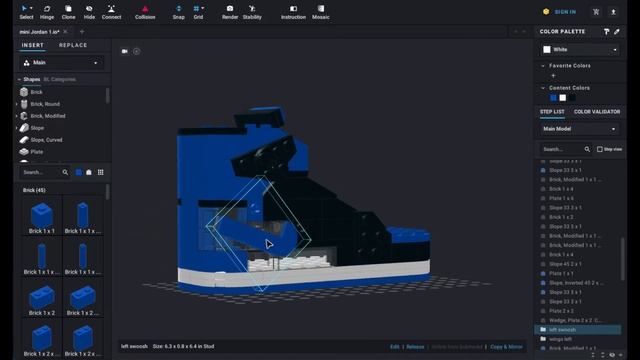Open the COLOR VALIDATOR tab
This screenshot has height=360, width=640.
pos(597,112)
